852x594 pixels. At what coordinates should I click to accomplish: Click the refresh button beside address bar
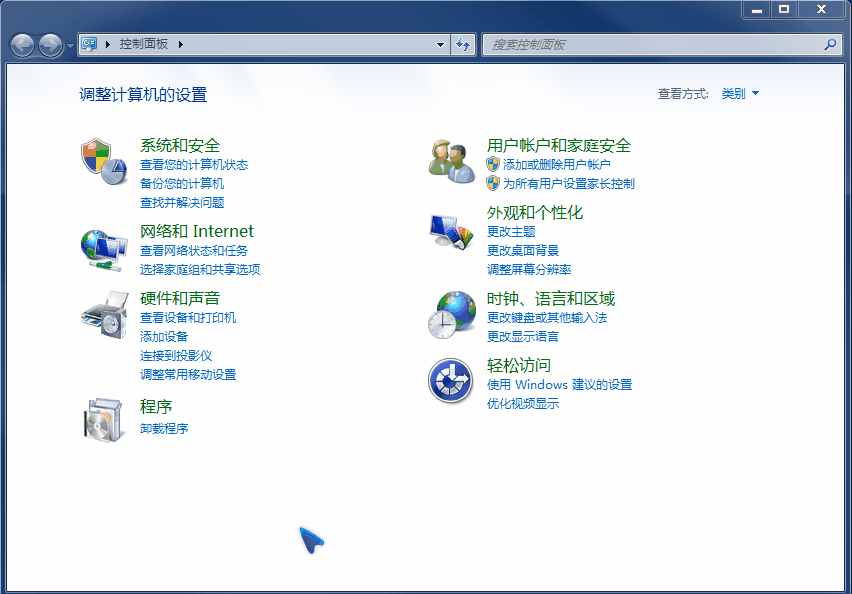pyautogui.click(x=463, y=45)
